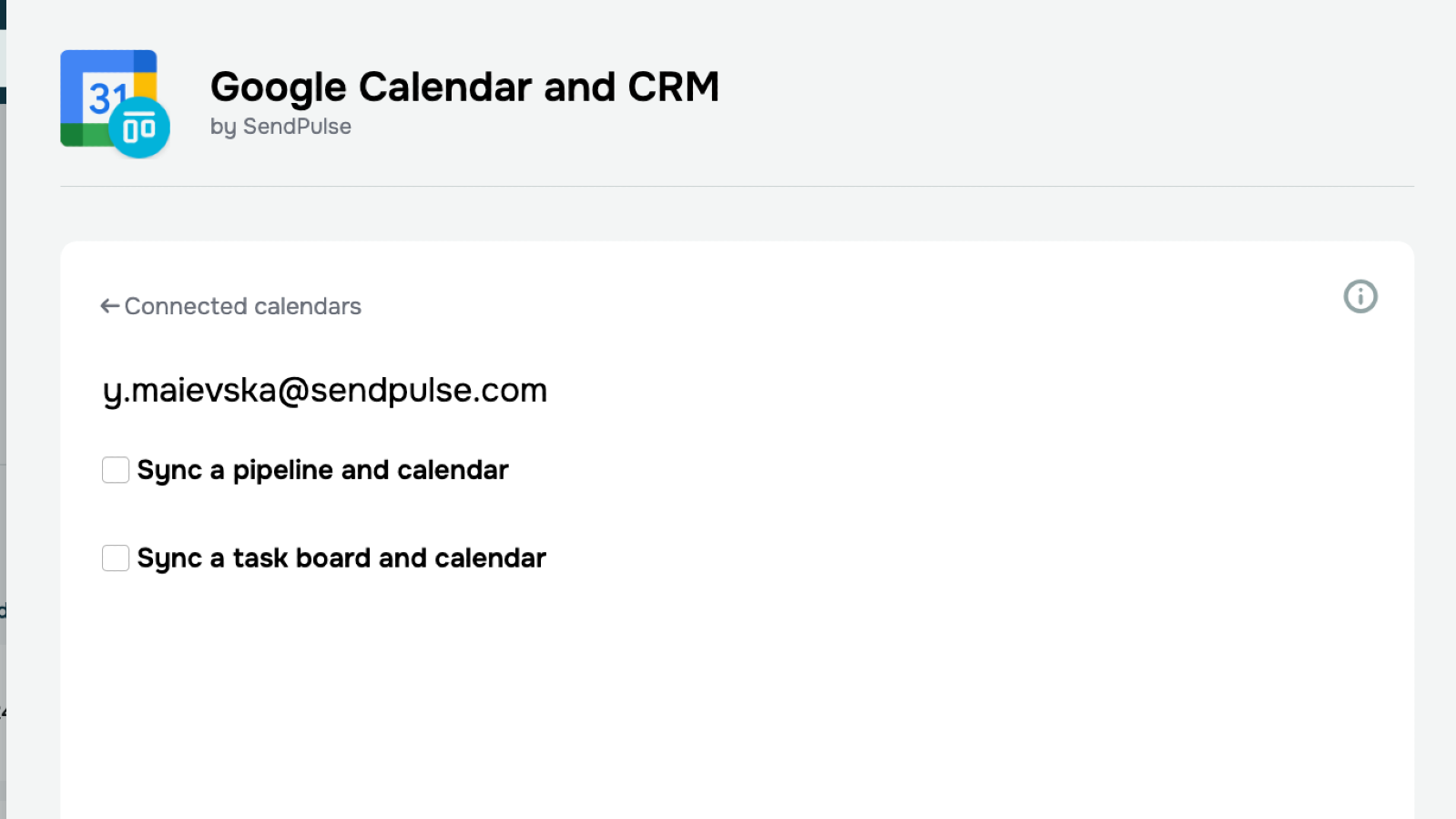Click the number 31 on the calendar logo
The width and height of the screenshot is (1456, 819).
click(107, 97)
